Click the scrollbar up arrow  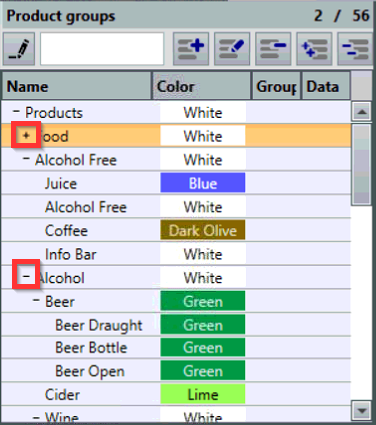tap(362, 112)
